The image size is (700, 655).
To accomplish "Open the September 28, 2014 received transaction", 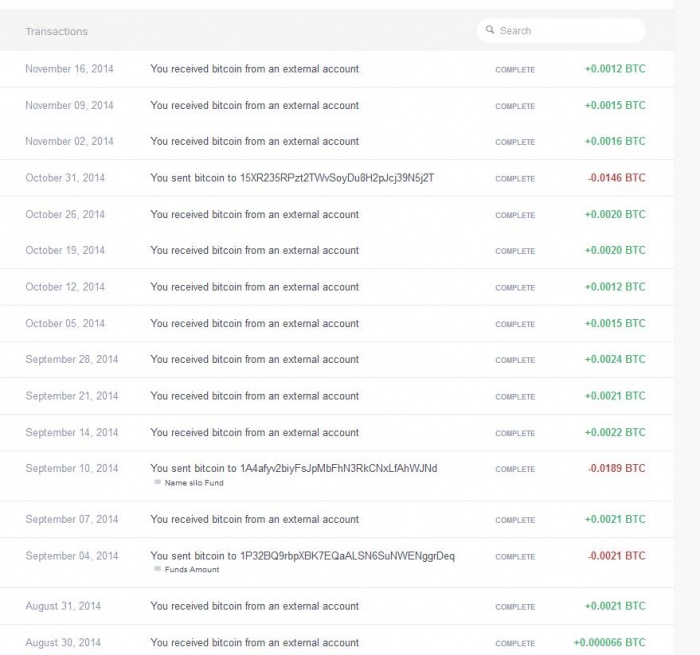I will 254,359.
